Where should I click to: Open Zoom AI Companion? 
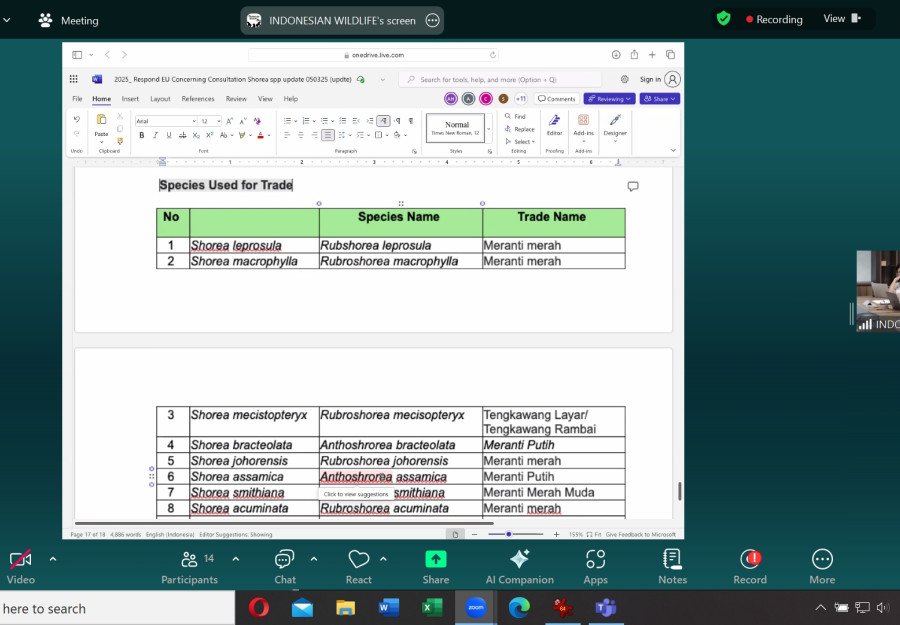click(x=519, y=559)
